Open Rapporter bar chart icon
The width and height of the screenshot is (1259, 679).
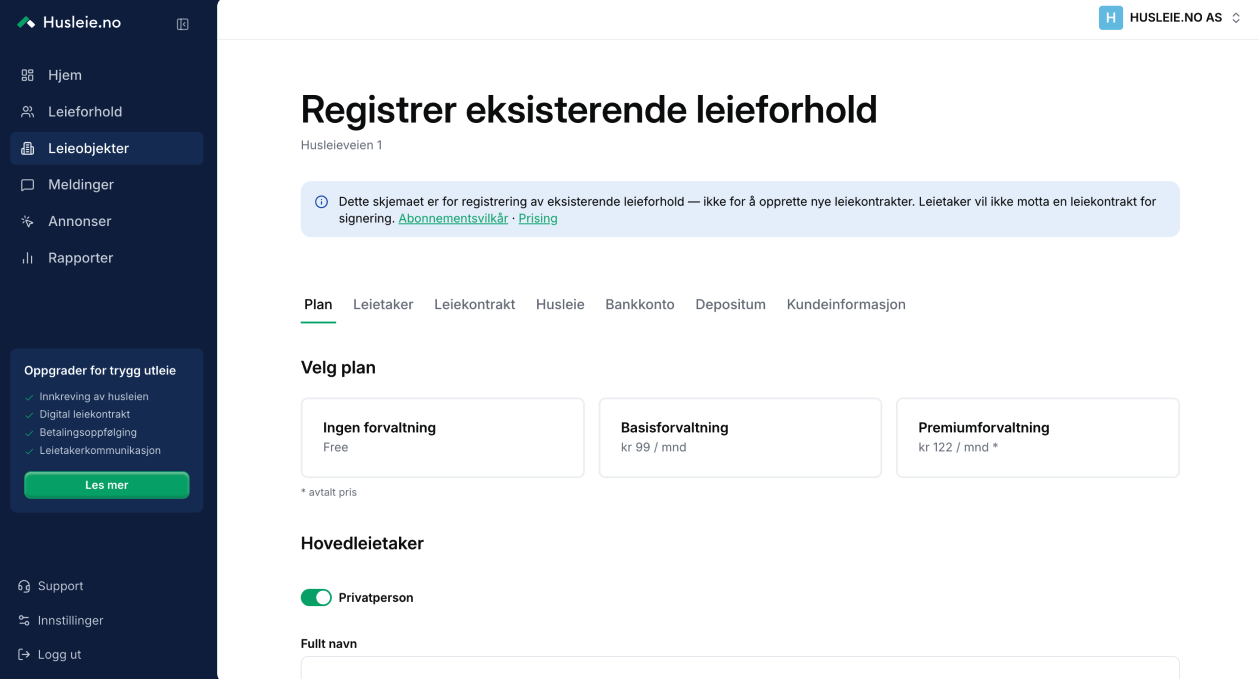(28, 258)
